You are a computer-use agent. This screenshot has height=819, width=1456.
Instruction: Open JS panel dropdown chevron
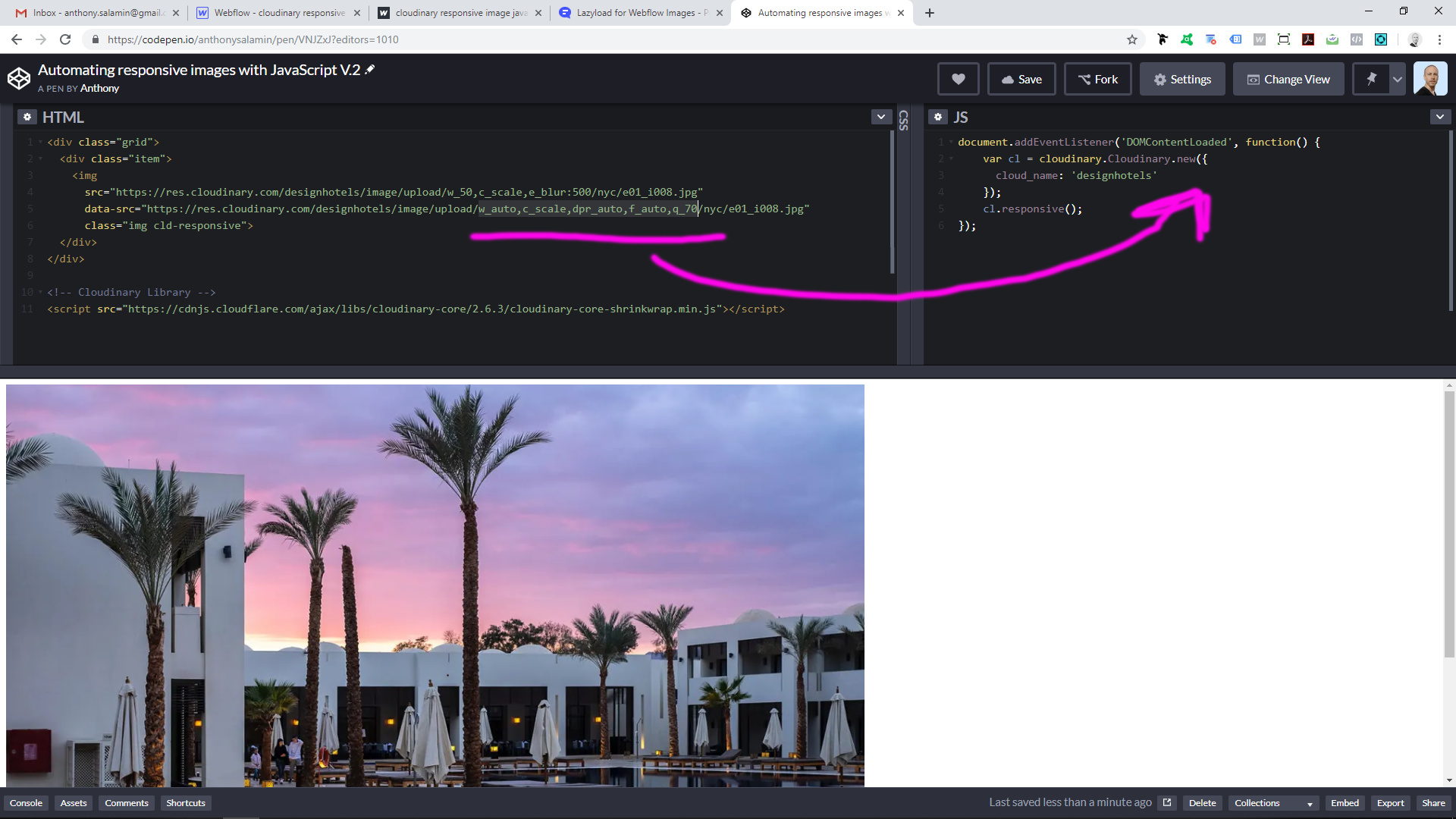click(1439, 117)
